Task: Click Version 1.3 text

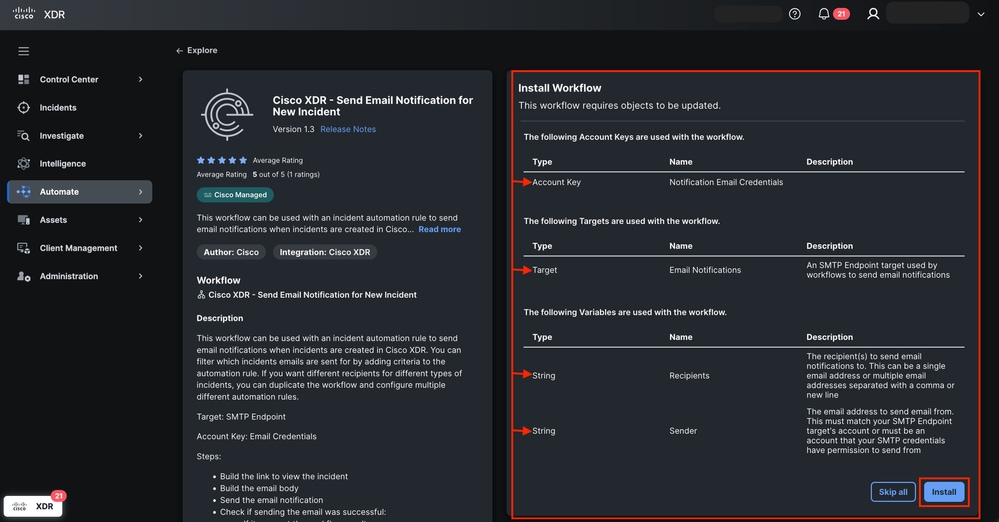Action: click(293, 129)
